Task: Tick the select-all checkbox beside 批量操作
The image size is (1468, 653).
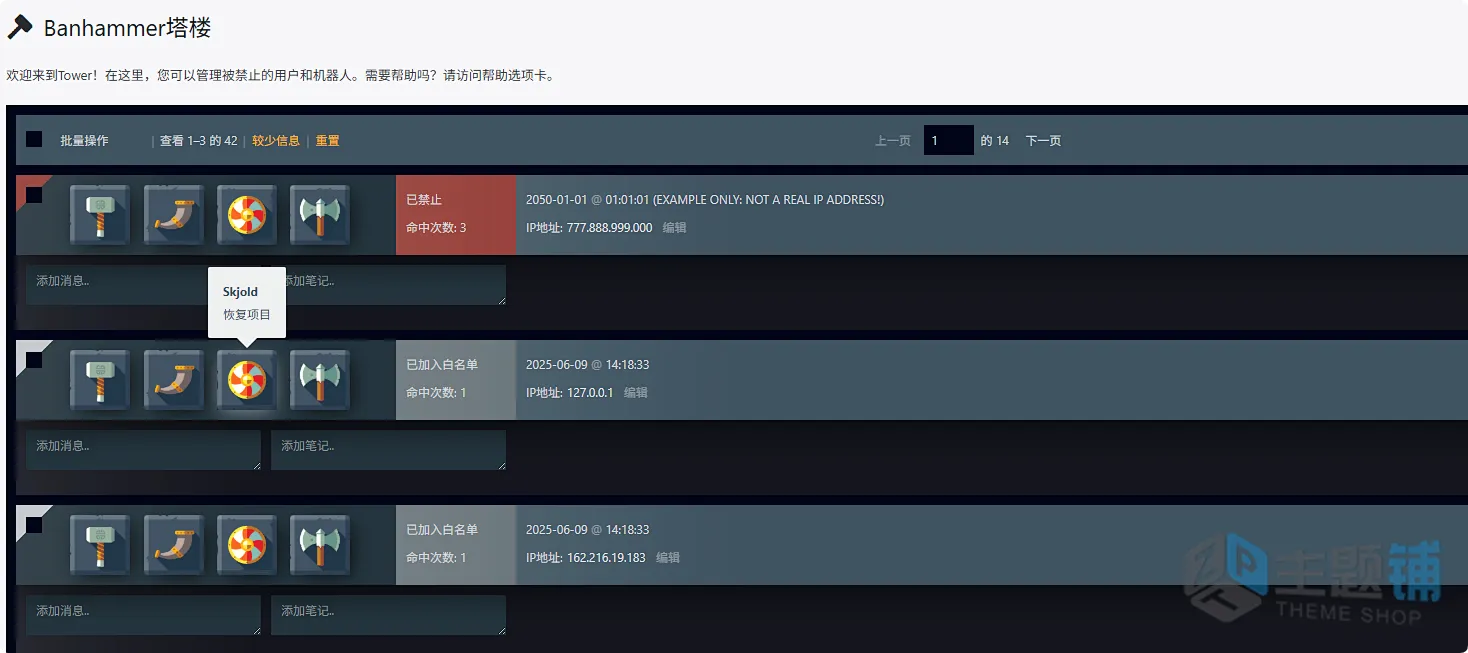Action: (34, 139)
